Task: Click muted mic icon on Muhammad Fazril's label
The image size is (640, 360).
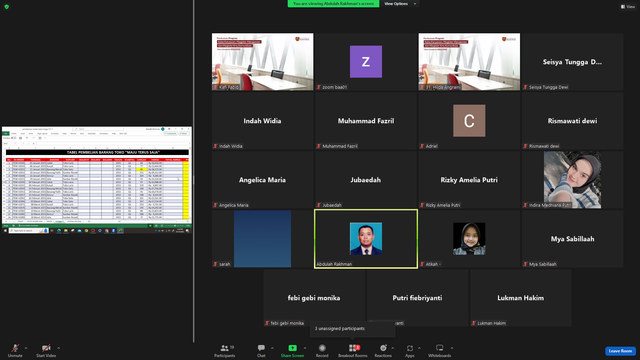Action: pyautogui.click(x=319, y=146)
